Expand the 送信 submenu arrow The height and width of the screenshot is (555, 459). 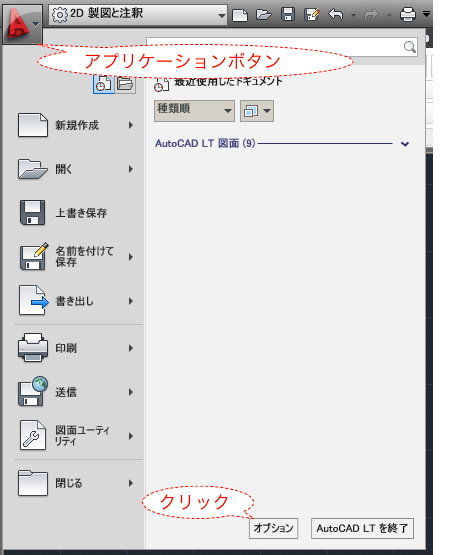[131, 392]
